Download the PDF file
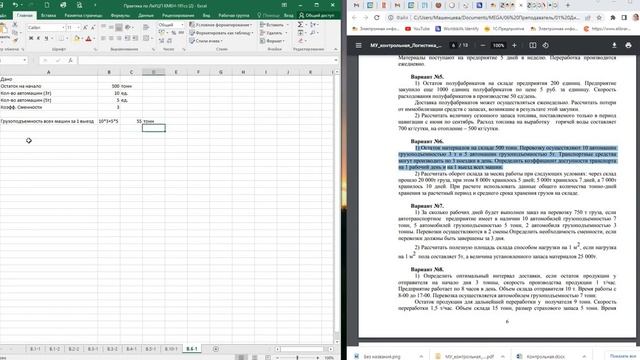 point(614,45)
